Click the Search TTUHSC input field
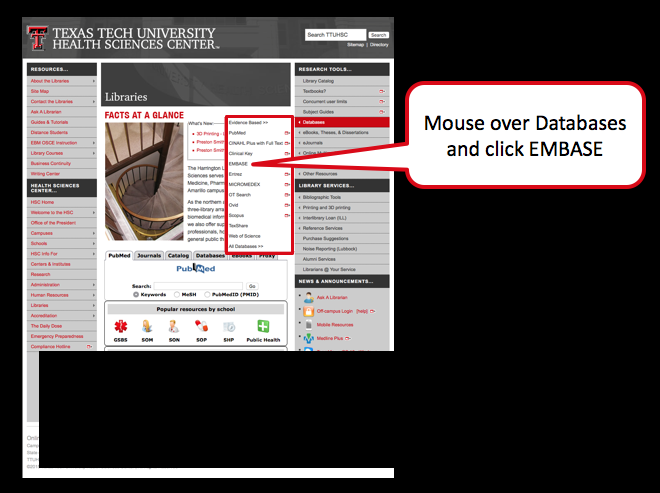The image size is (660, 493). pyautogui.click(x=335, y=35)
